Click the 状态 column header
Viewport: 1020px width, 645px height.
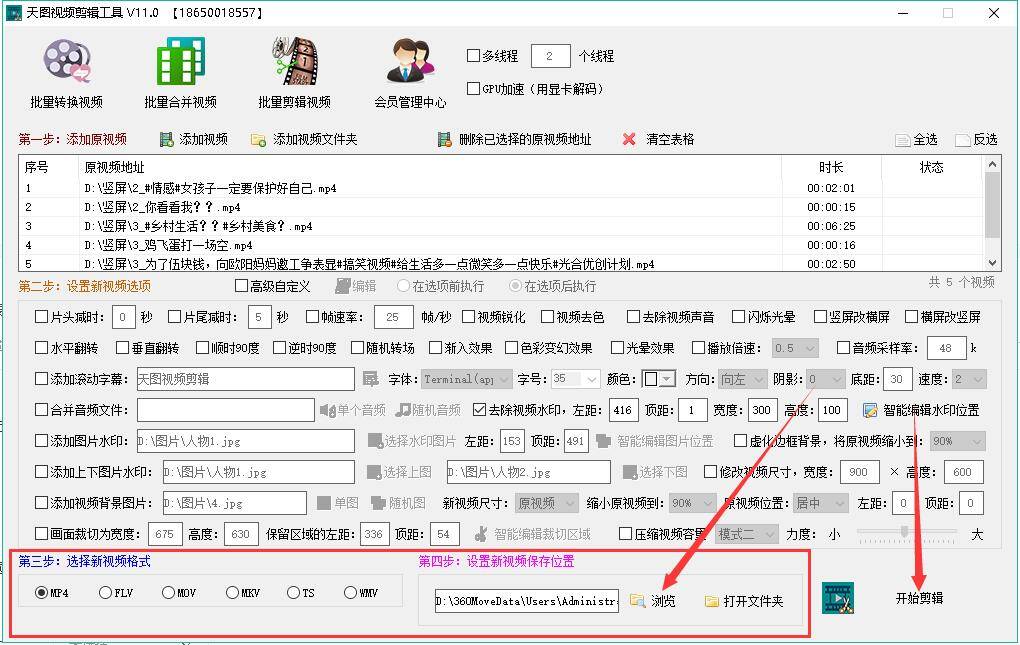tap(932, 168)
